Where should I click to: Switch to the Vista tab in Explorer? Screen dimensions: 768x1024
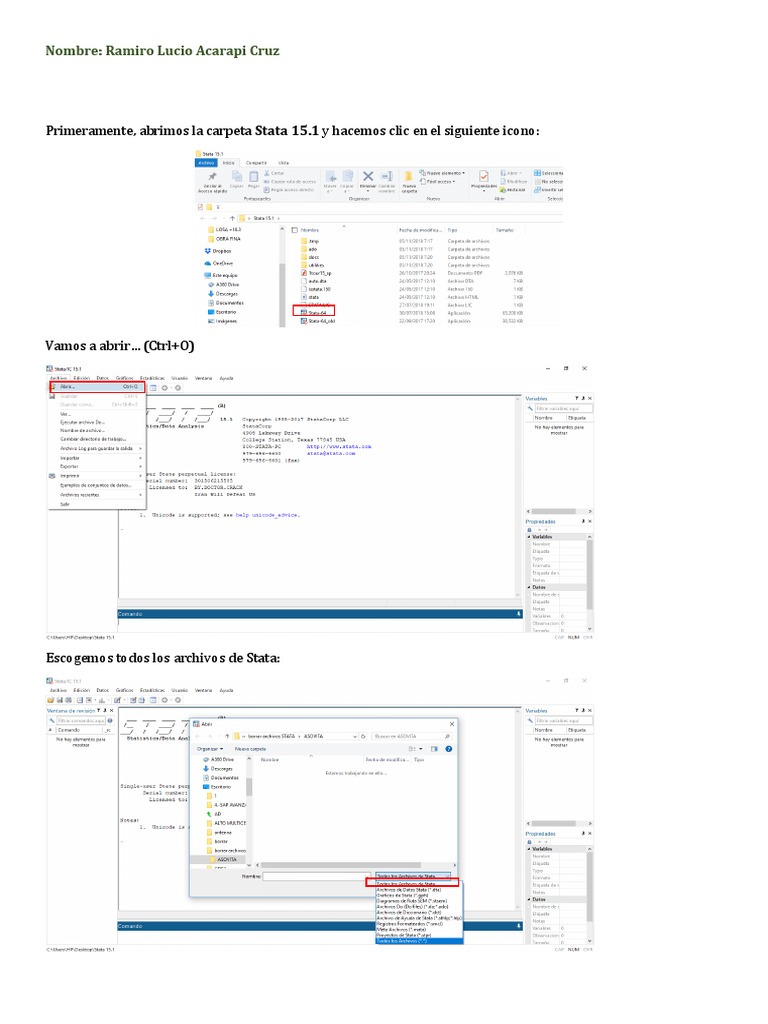[x=283, y=163]
